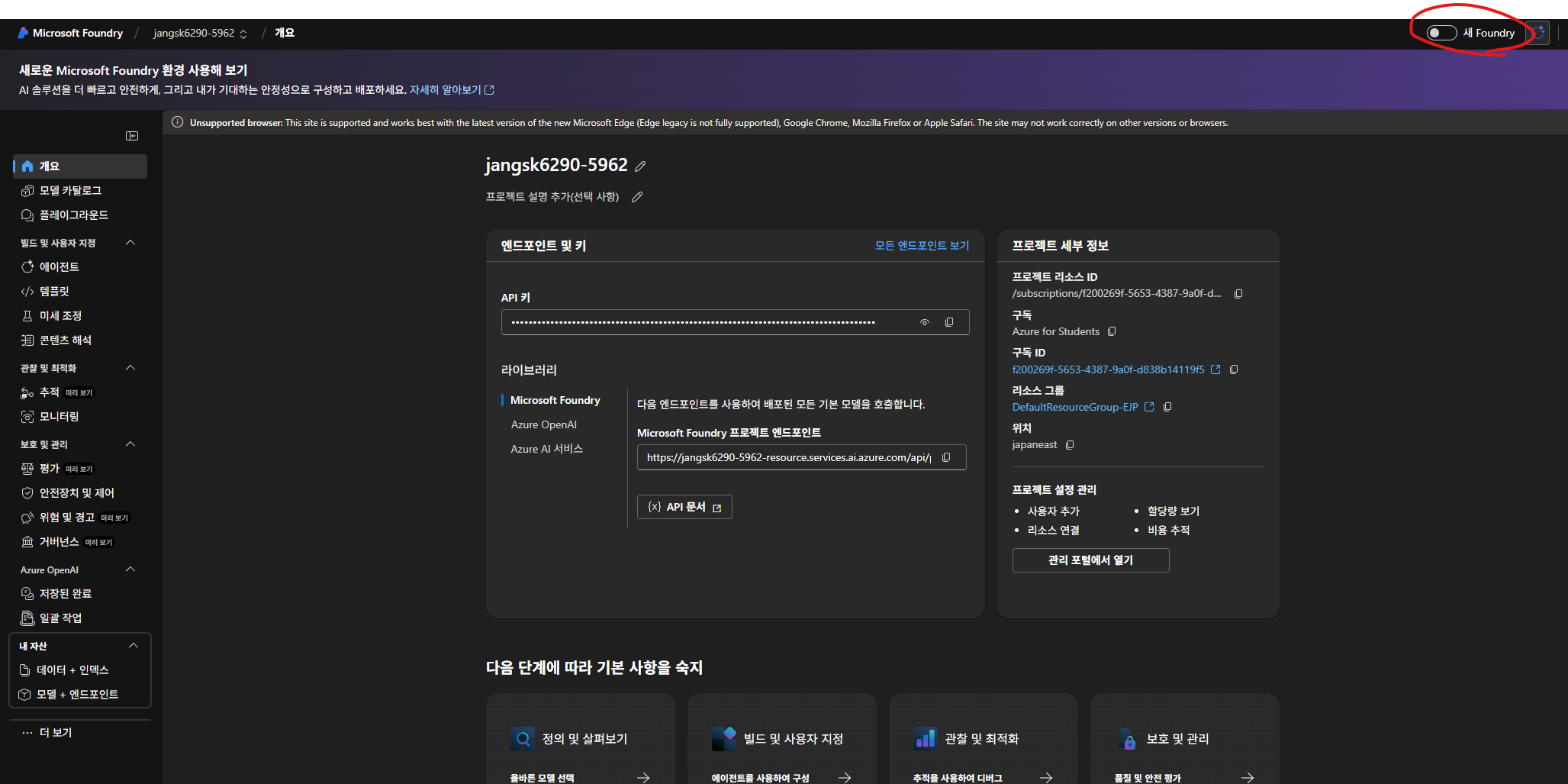
Task: Click the 할당량 보기 link
Action: [1174, 511]
